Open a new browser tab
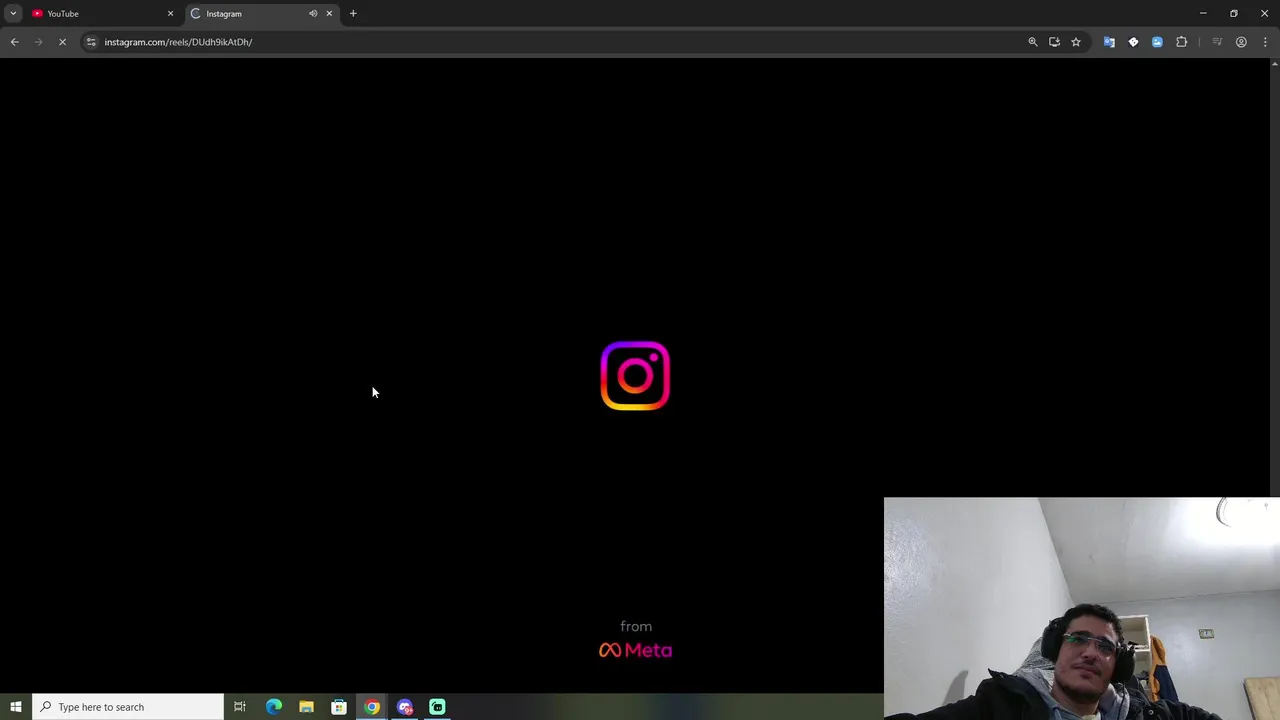Screen dimensions: 1280x720 (353, 14)
